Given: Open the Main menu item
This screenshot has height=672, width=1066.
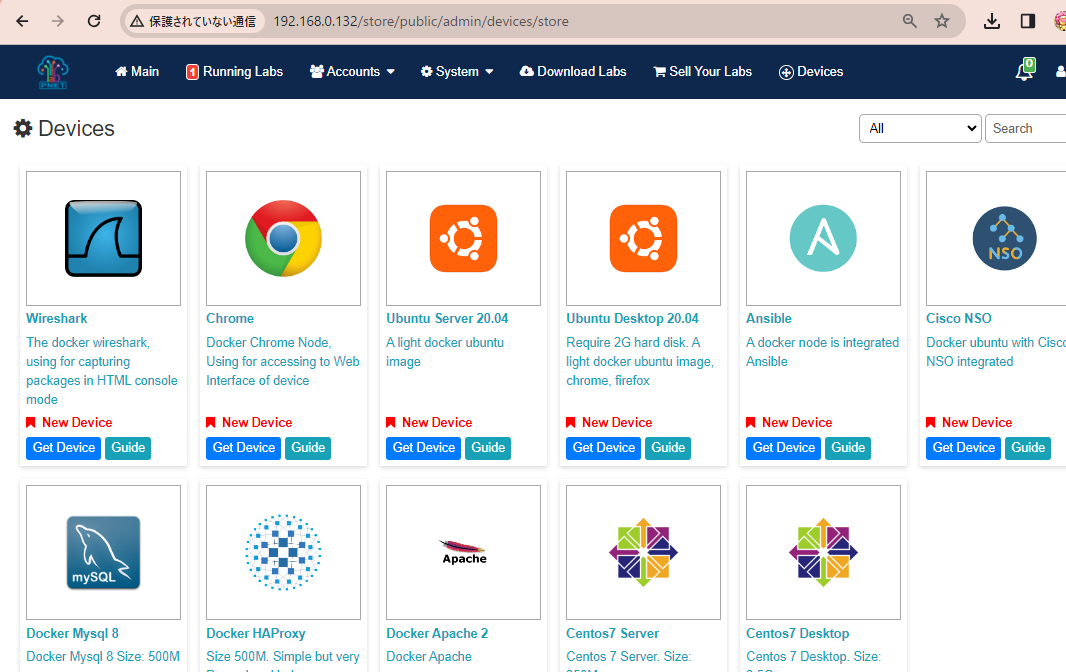Looking at the screenshot, I should coord(137,71).
